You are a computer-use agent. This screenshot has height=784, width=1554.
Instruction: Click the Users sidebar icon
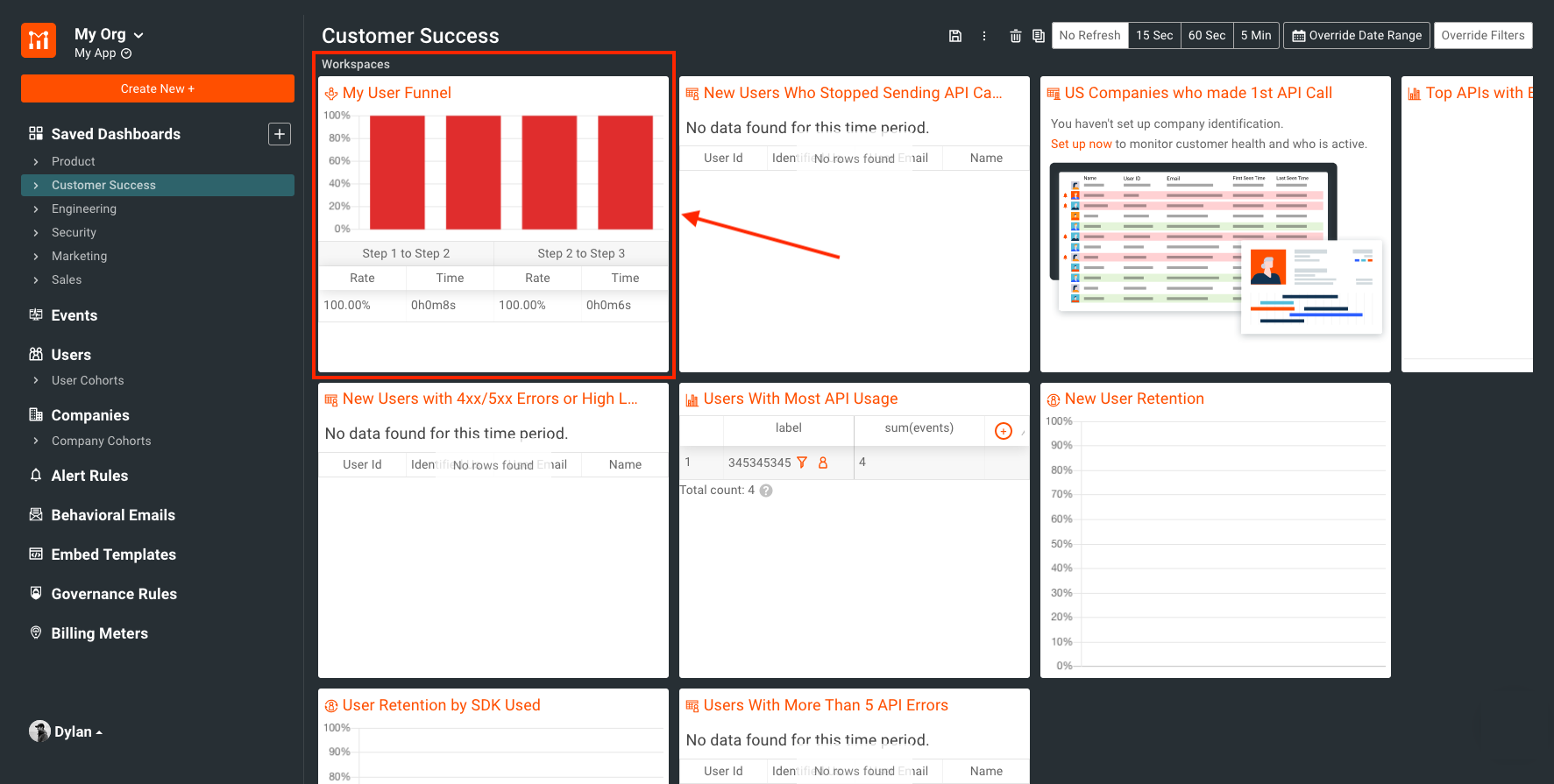pyautogui.click(x=36, y=354)
